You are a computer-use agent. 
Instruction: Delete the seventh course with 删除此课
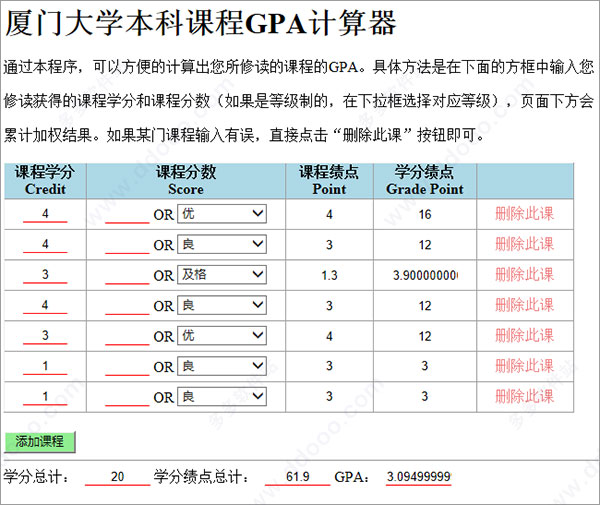pyautogui.click(x=525, y=397)
